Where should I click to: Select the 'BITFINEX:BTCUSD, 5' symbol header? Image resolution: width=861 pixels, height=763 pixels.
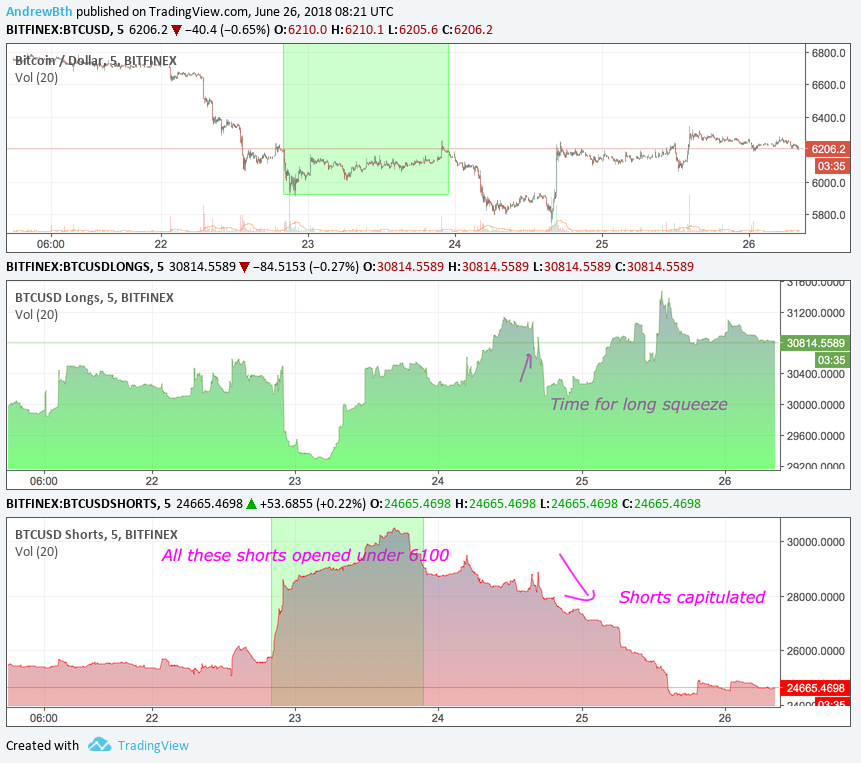[65, 30]
